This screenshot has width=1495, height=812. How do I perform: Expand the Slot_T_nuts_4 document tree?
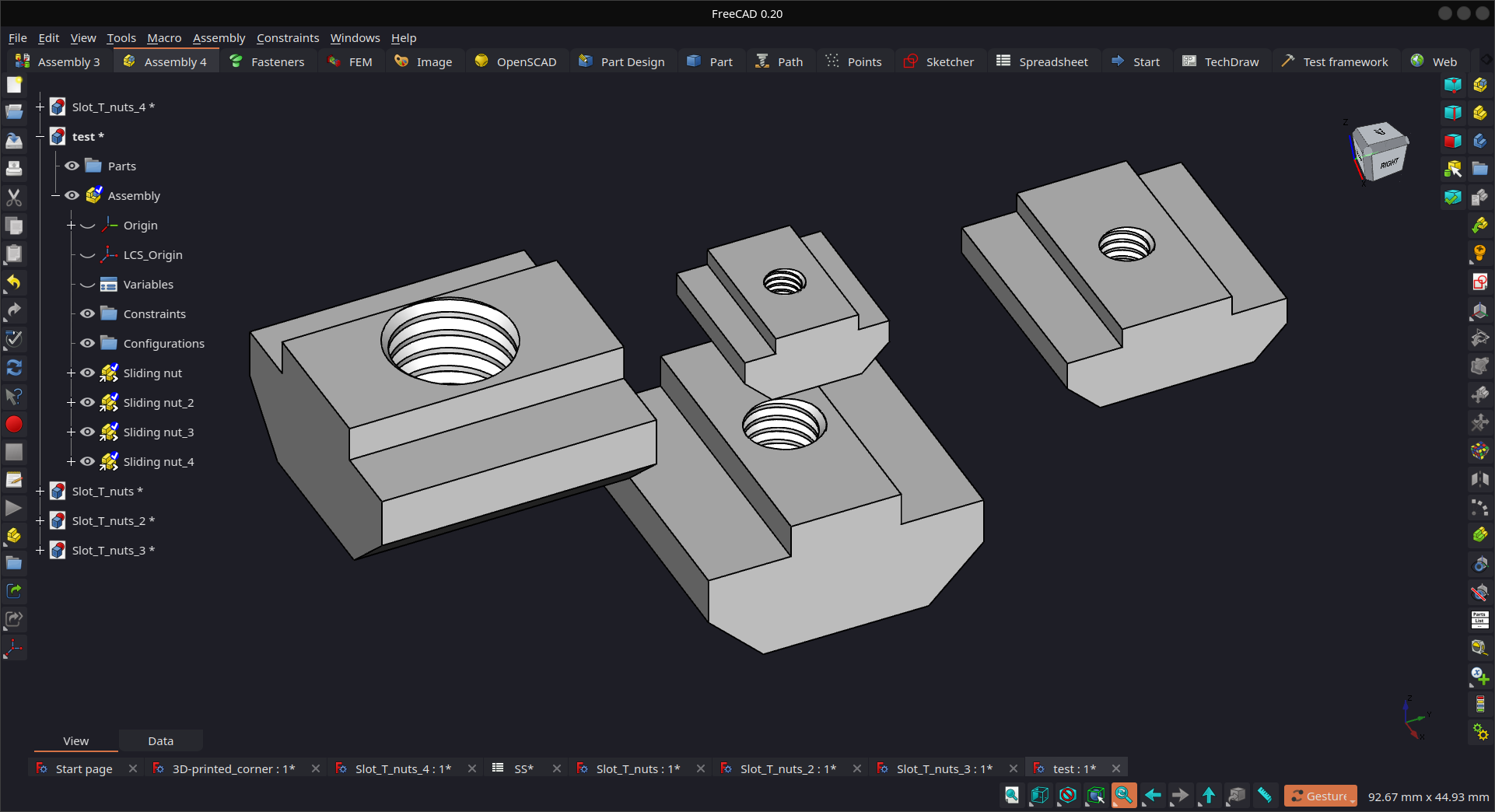click(40, 107)
